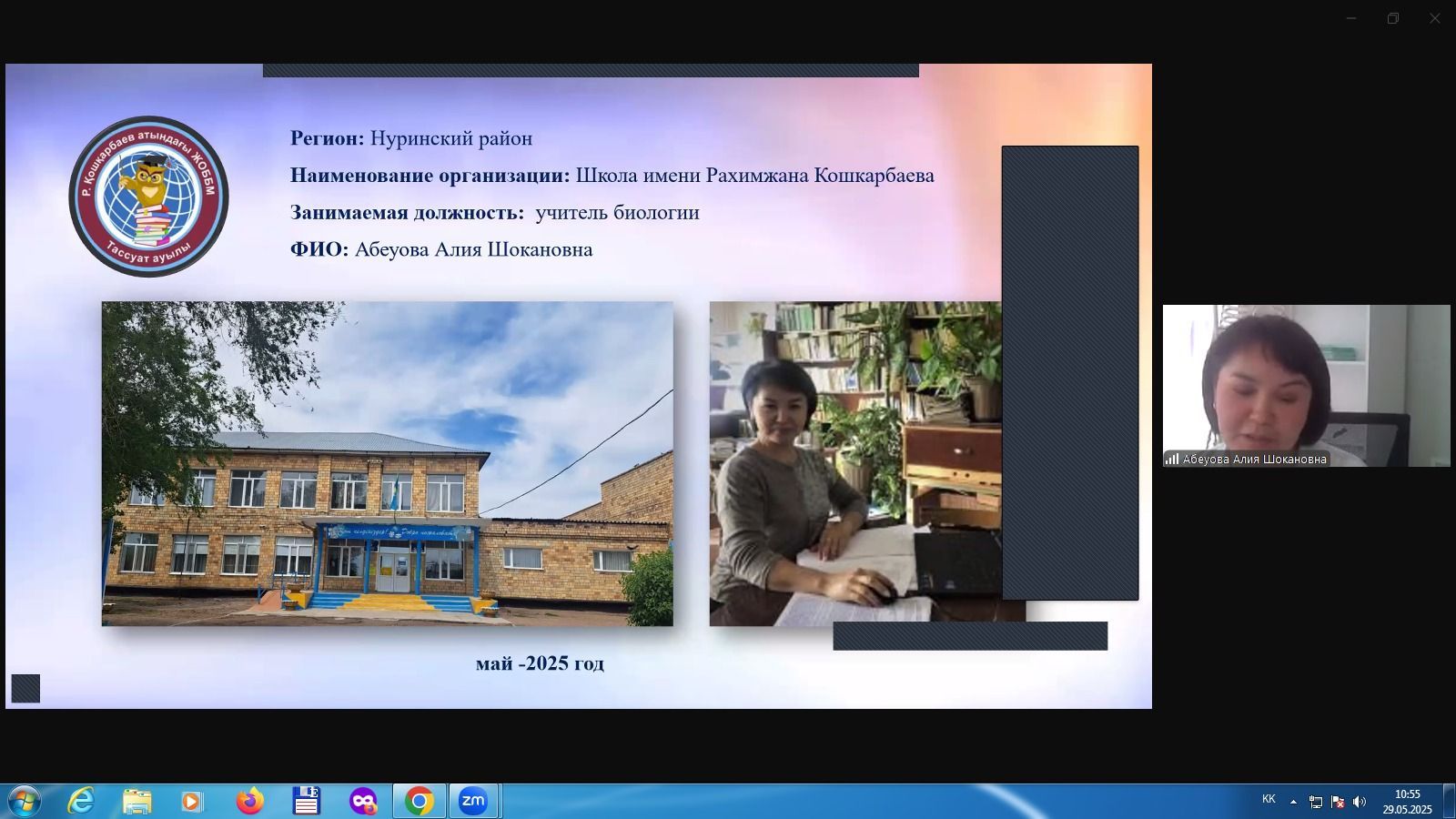Open Windows Media Player from taskbar
The height and width of the screenshot is (819, 1456).
click(191, 801)
